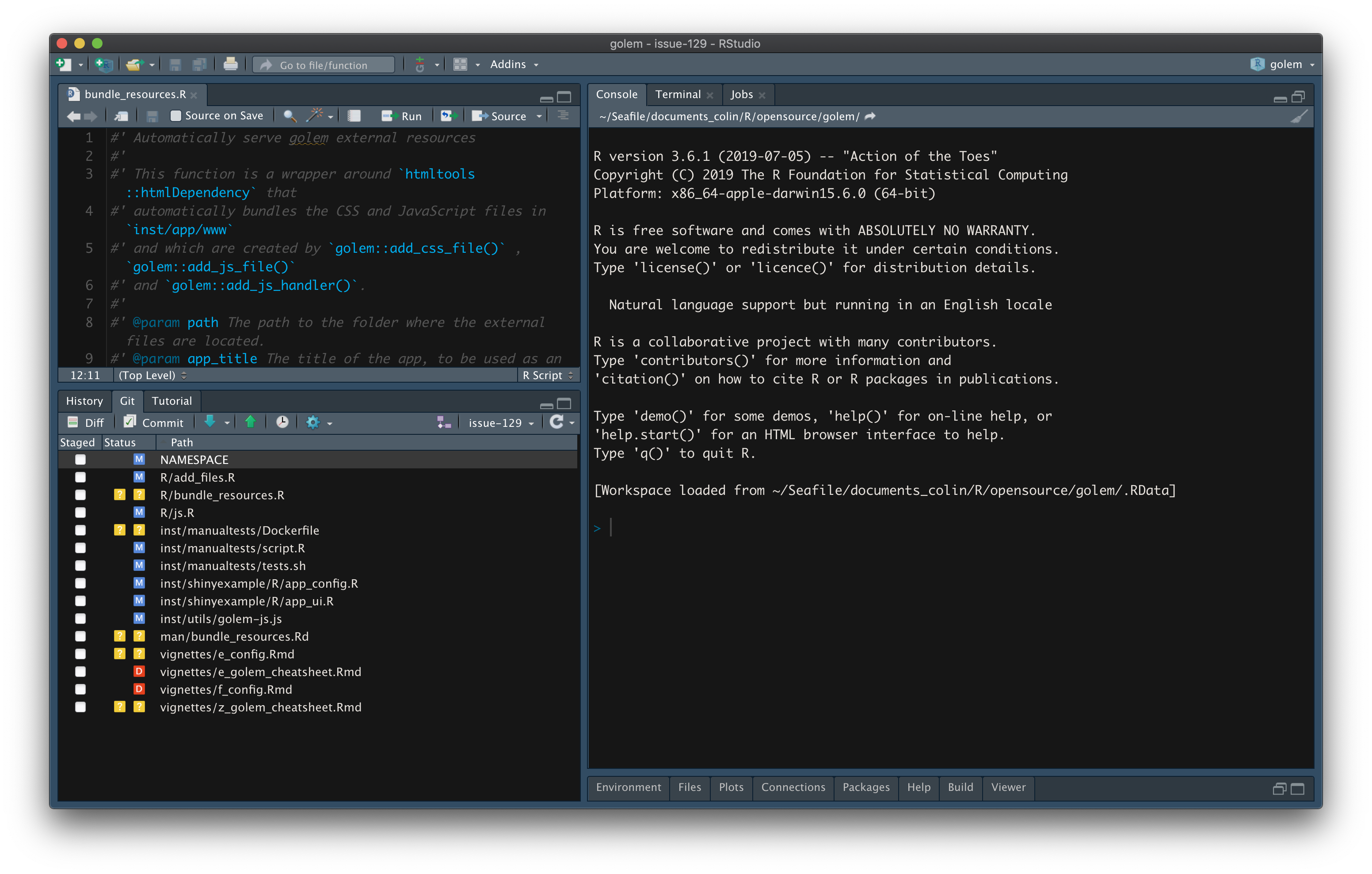This screenshot has width=1372, height=874.
Task: Push commits with the green up-arrow icon
Action: [x=251, y=422]
